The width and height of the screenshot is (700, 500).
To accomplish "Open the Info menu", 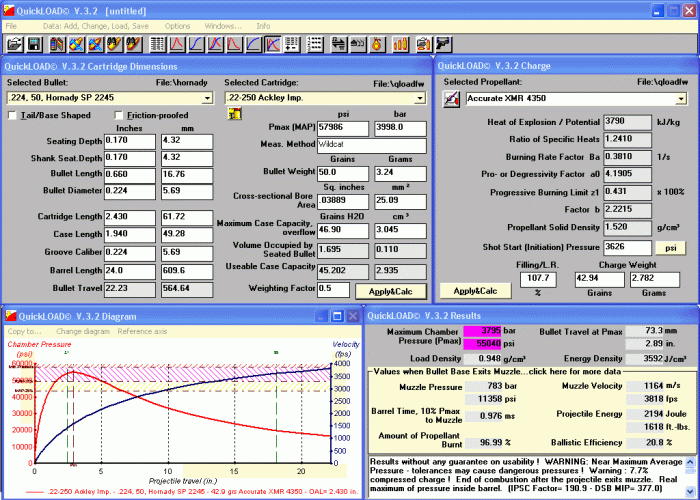I will pos(263,26).
